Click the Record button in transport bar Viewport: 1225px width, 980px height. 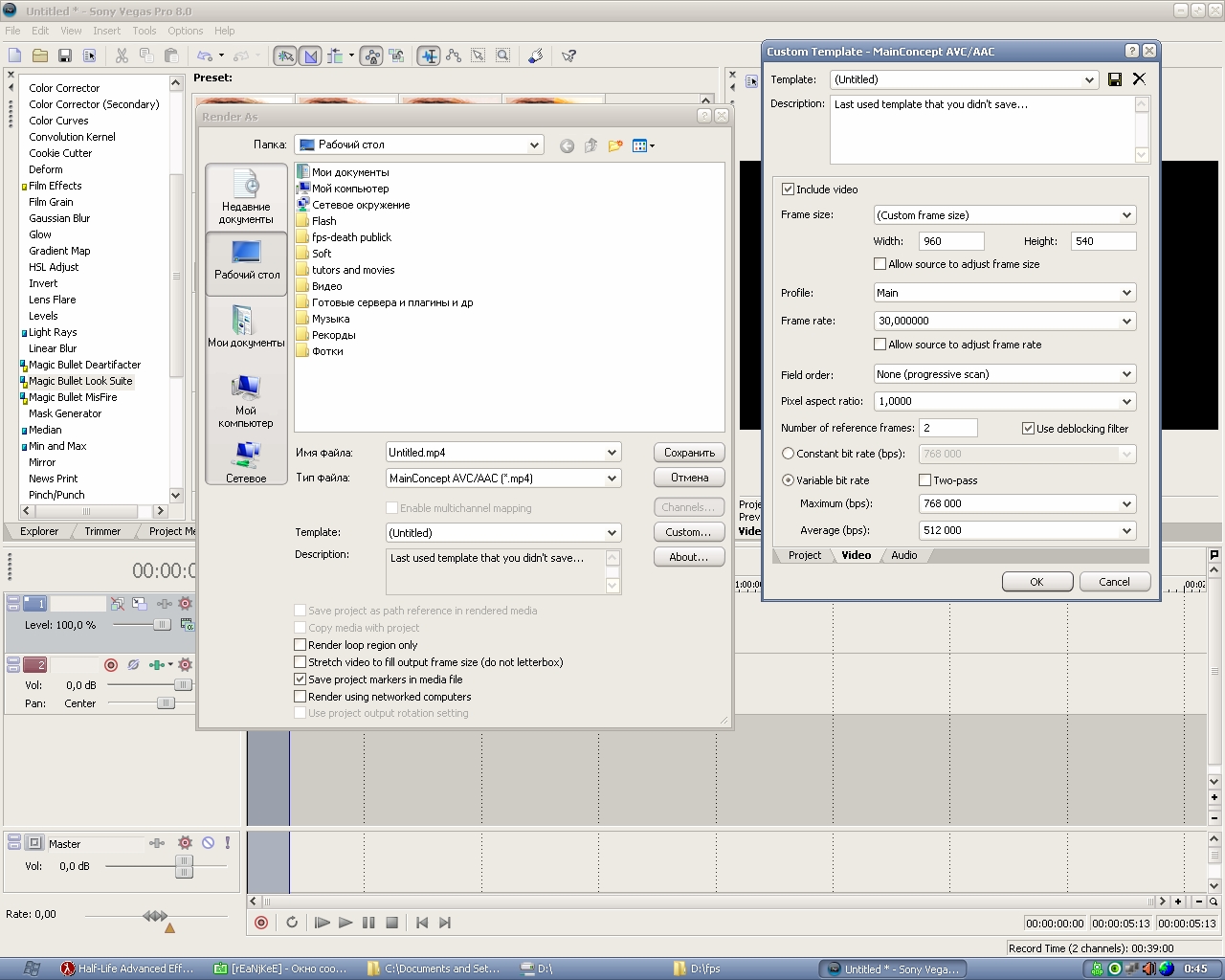[x=261, y=923]
